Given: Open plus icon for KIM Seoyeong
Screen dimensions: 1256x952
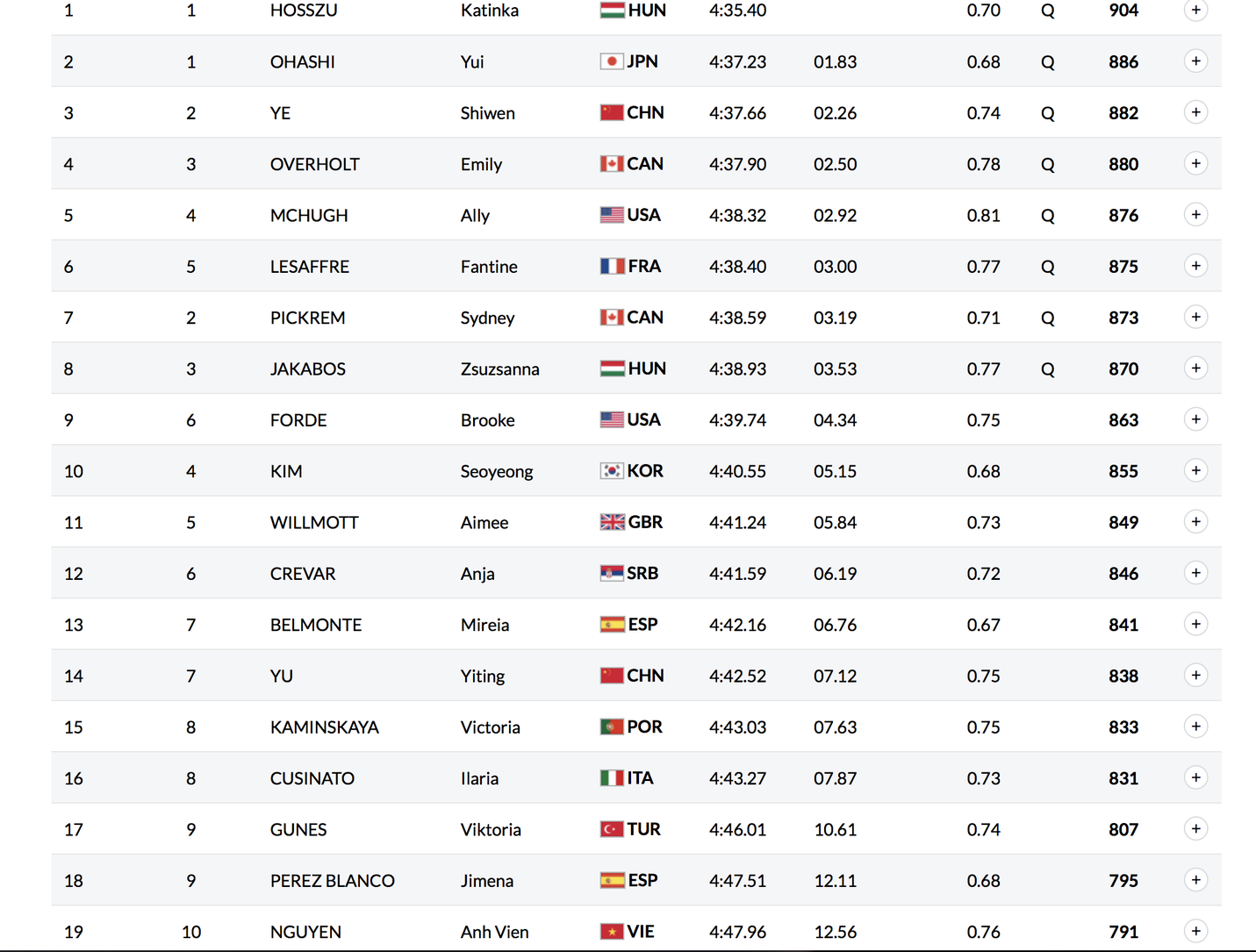Looking at the screenshot, I should click(x=1195, y=470).
